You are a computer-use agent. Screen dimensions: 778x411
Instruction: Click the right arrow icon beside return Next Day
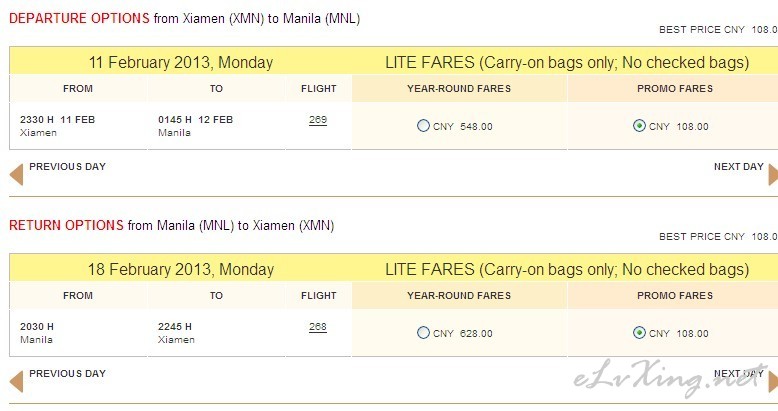click(773, 382)
